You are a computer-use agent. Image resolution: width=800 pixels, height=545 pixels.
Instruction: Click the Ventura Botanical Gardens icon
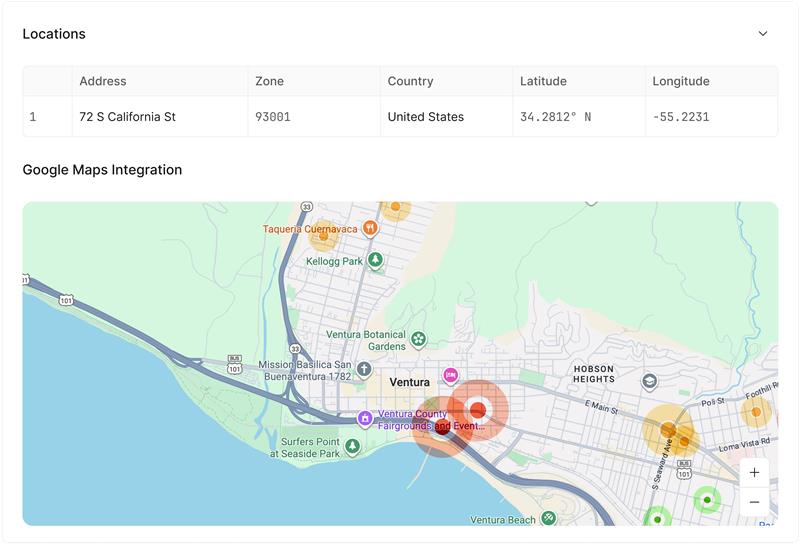click(419, 340)
